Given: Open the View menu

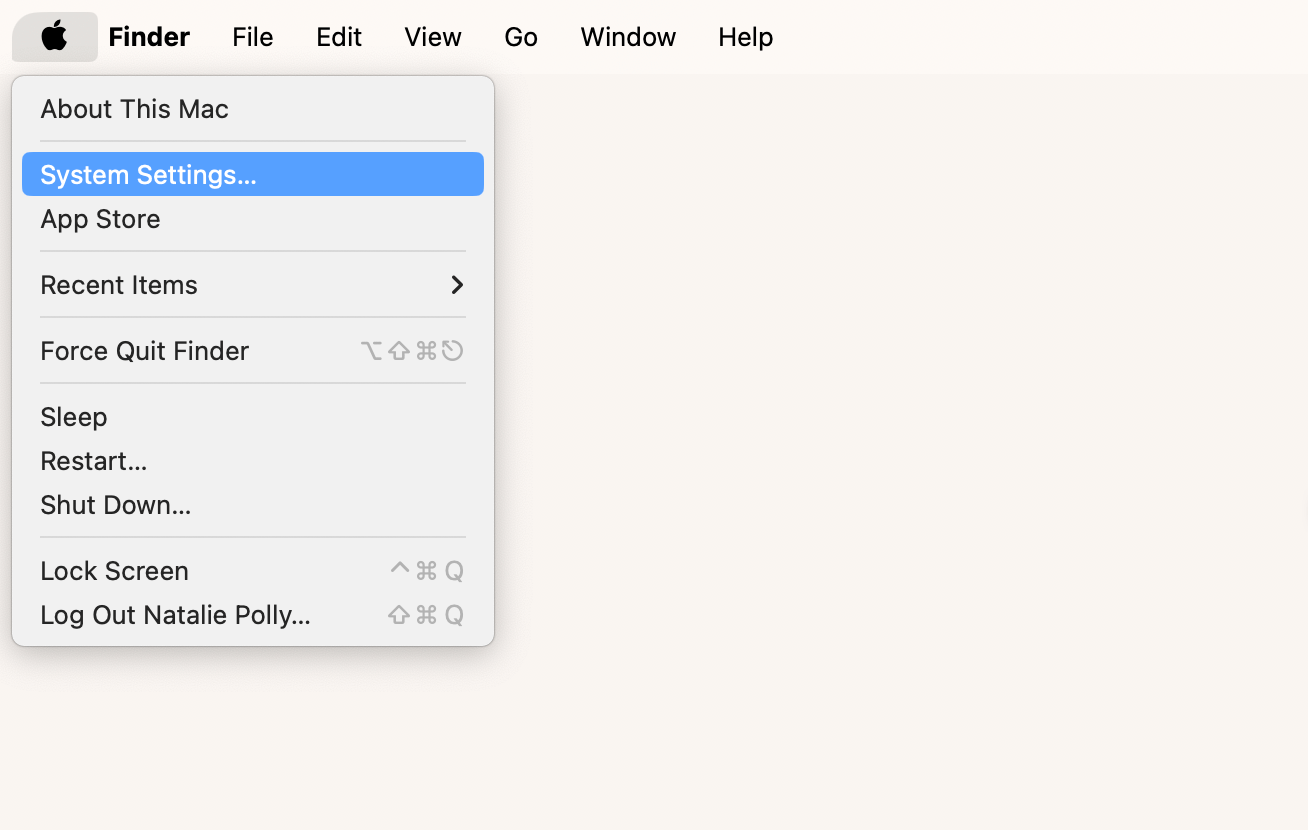Looking at the screenshot, I should [x=432, y=36].
